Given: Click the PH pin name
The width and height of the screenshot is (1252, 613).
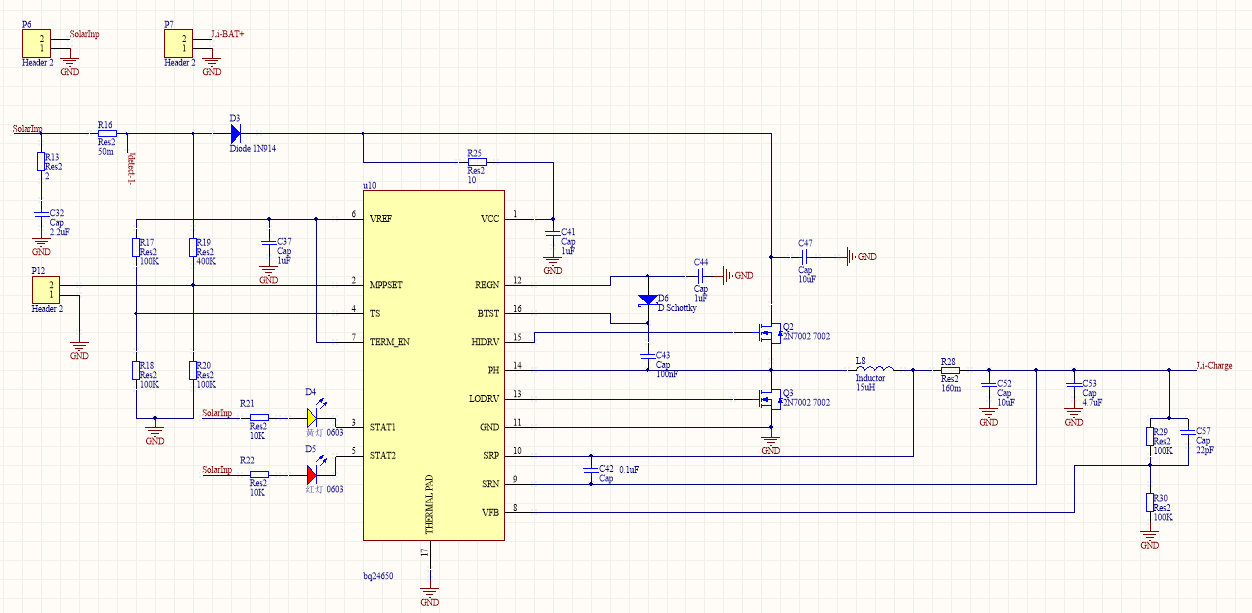Looking at the screenshot, I should point(492,370).
